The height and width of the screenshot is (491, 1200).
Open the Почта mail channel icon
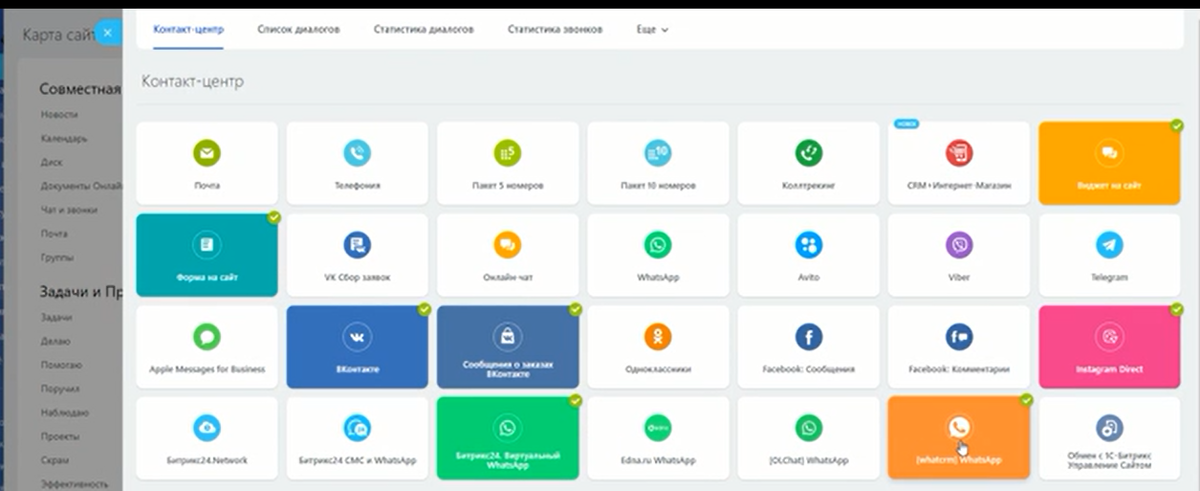[x=207, y=153]
